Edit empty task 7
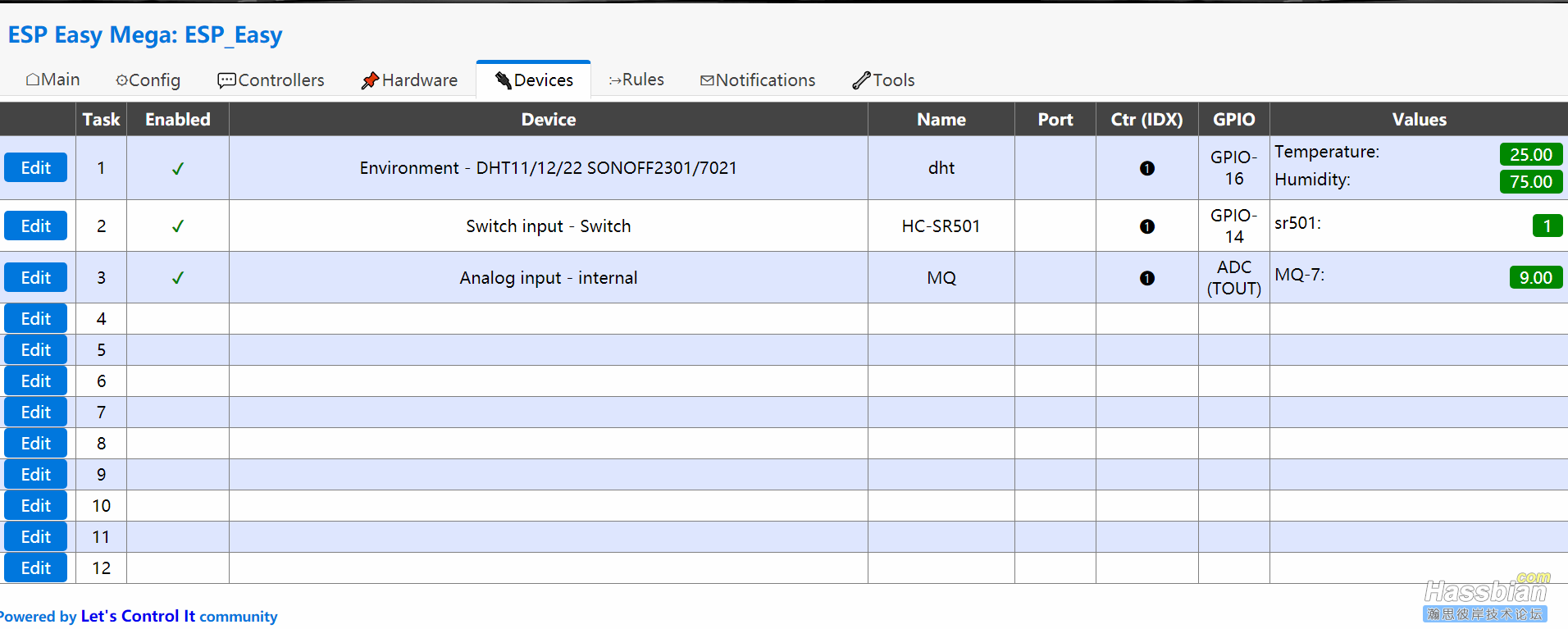This screenshot has width=1568, height=629. point(36,412)
